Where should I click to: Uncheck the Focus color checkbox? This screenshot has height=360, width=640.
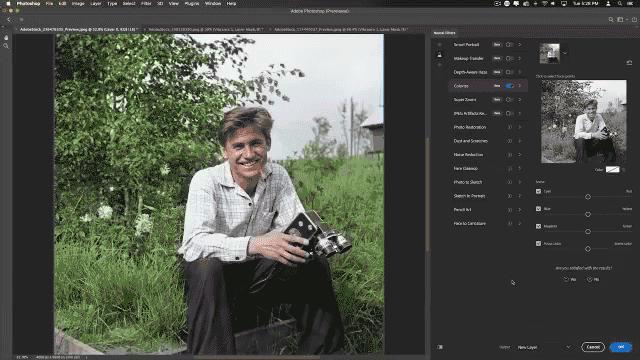coord(538,244)
